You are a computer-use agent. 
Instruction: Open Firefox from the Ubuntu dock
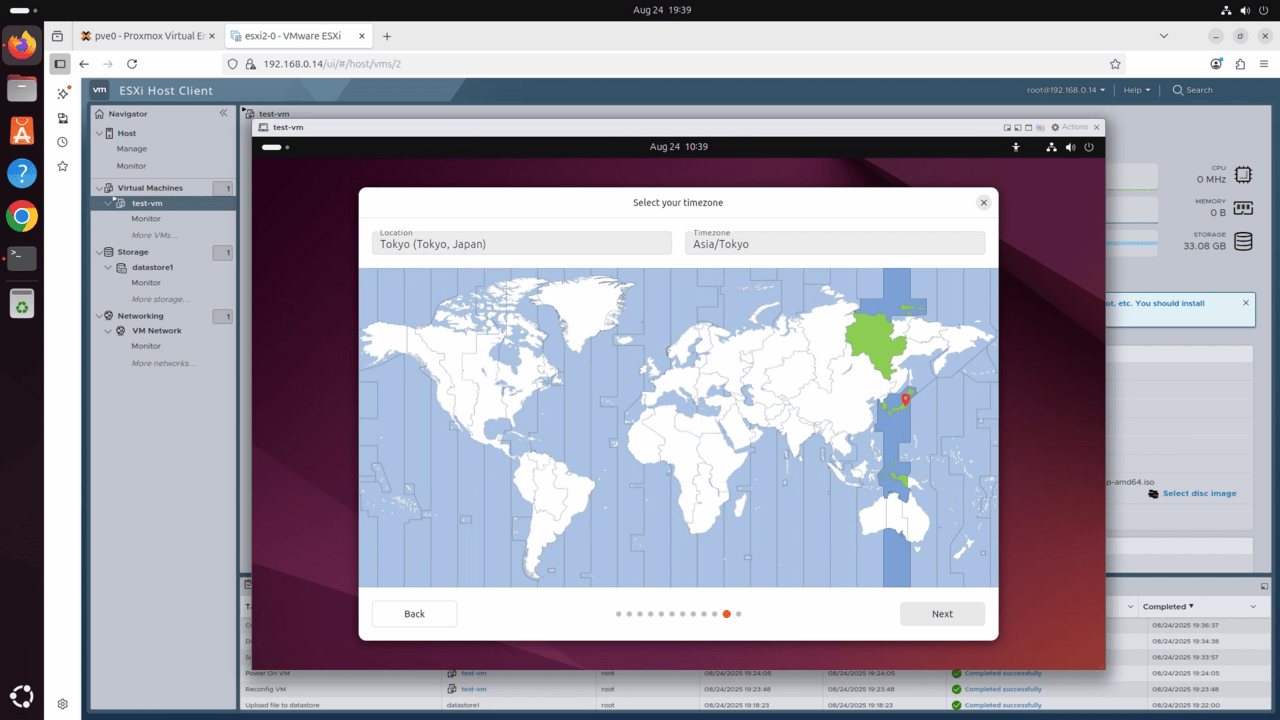[x=22, y=45]
